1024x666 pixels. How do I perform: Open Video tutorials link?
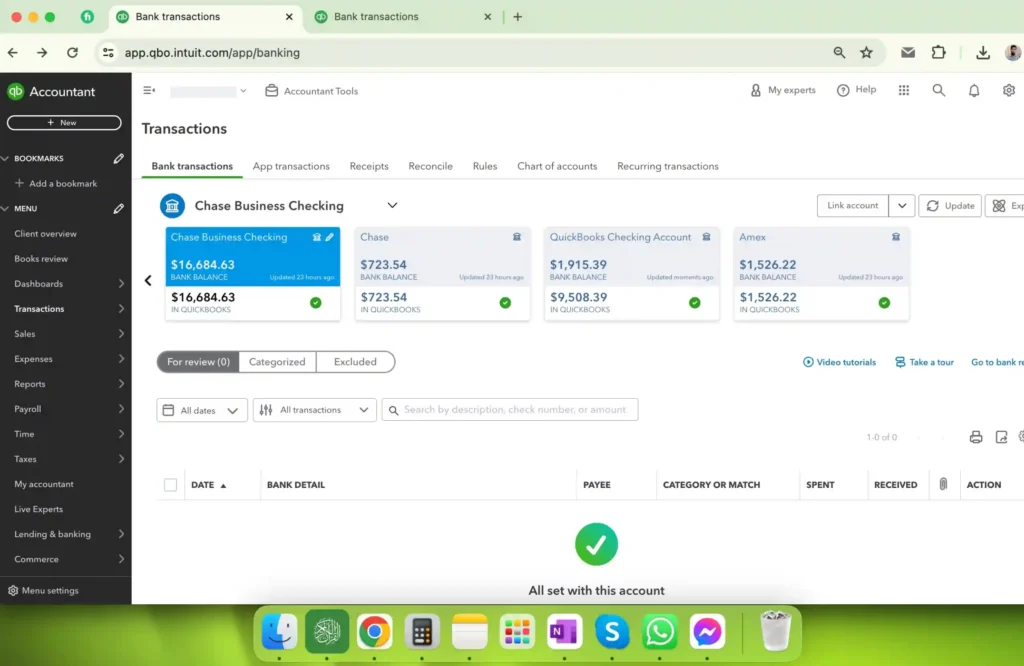pos(839,362)
